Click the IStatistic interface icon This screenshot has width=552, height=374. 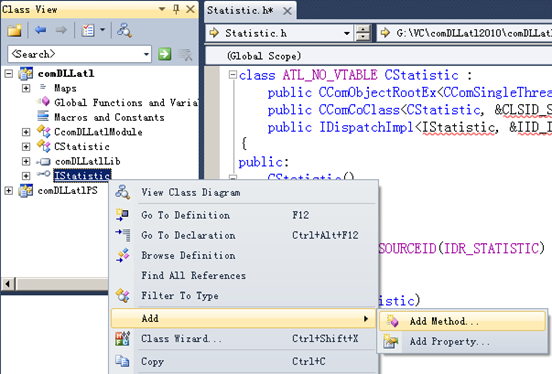coord(43,174)
